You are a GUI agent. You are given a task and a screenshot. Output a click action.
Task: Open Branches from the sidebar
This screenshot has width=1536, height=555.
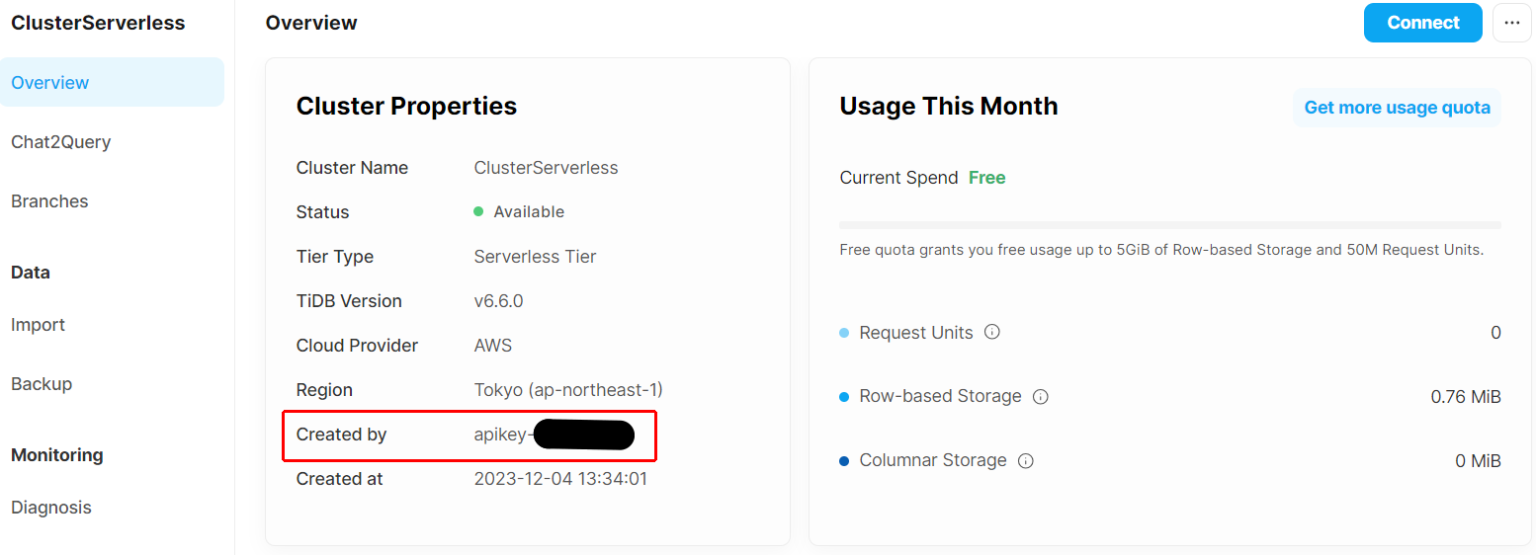pyautogui.click(x=50, y=201)
